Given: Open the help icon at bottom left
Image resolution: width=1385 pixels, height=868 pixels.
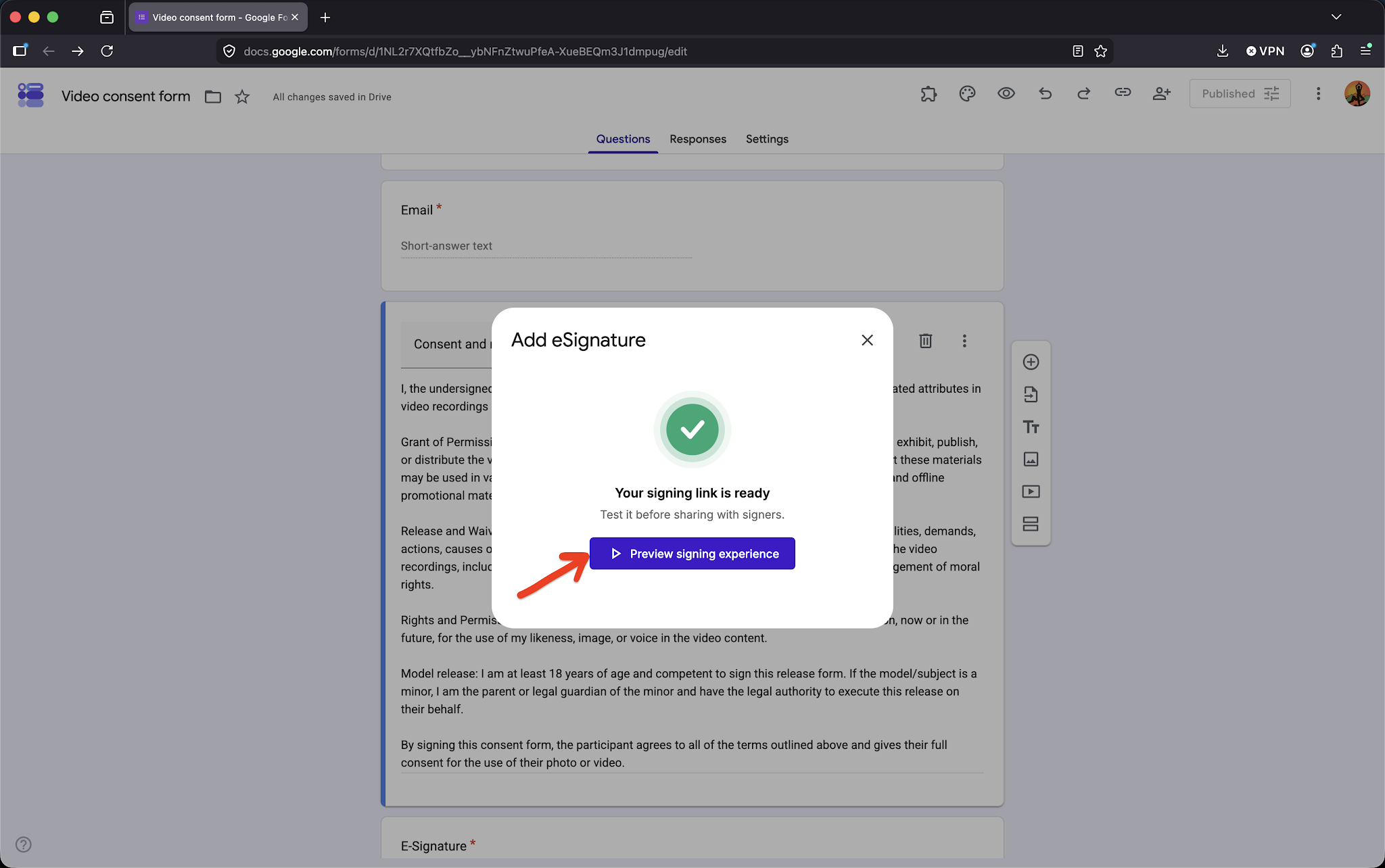Looking at the screenshot, I should pyautogui.click(x=24, y=844).
